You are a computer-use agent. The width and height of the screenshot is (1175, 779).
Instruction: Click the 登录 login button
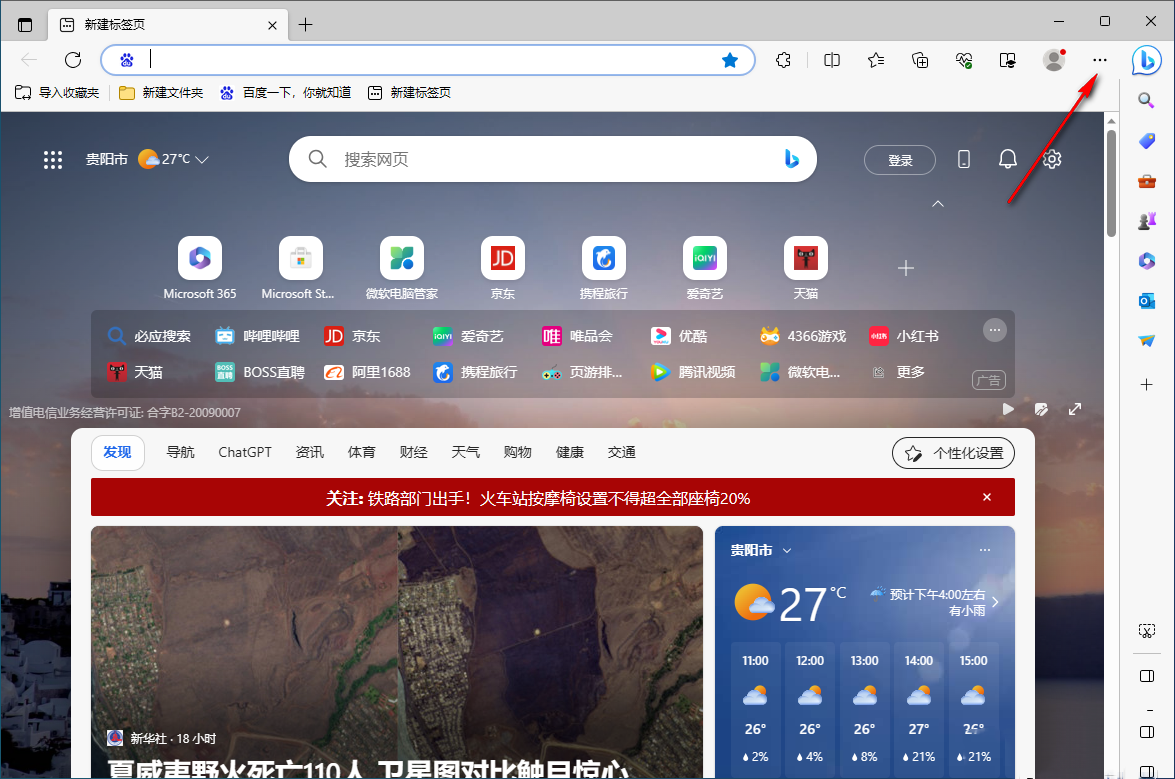tap(900, 160)
